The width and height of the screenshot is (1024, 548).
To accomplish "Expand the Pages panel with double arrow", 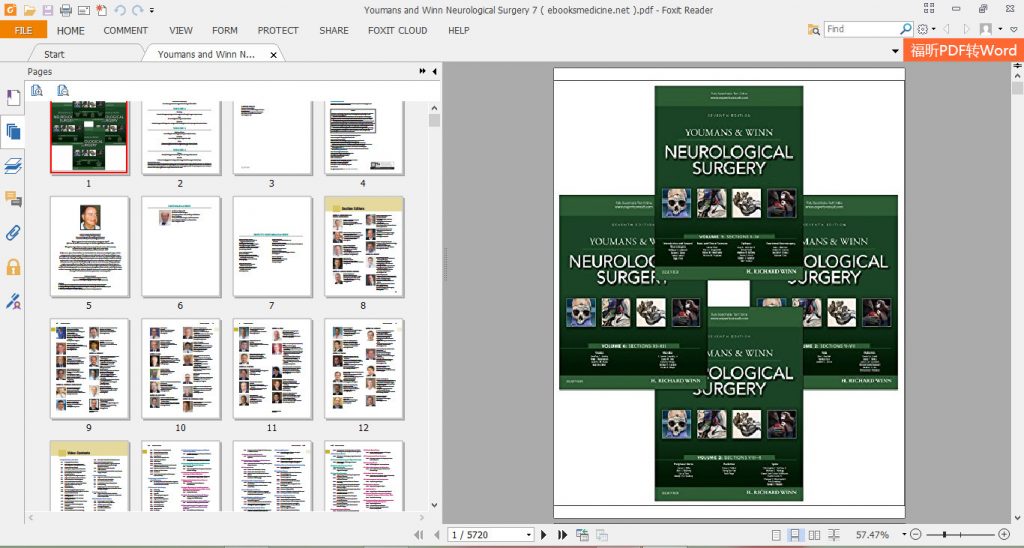I will [423, 71].
